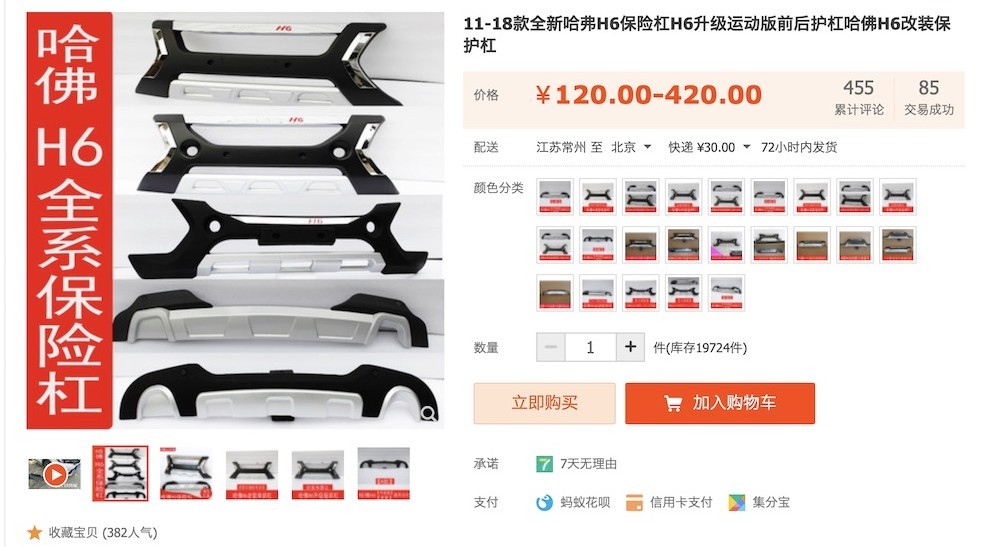The height and width of the screenshot is (547, 982).
Task: Click the star icon next to 收藏宝贝
Action: pos(34,533)
